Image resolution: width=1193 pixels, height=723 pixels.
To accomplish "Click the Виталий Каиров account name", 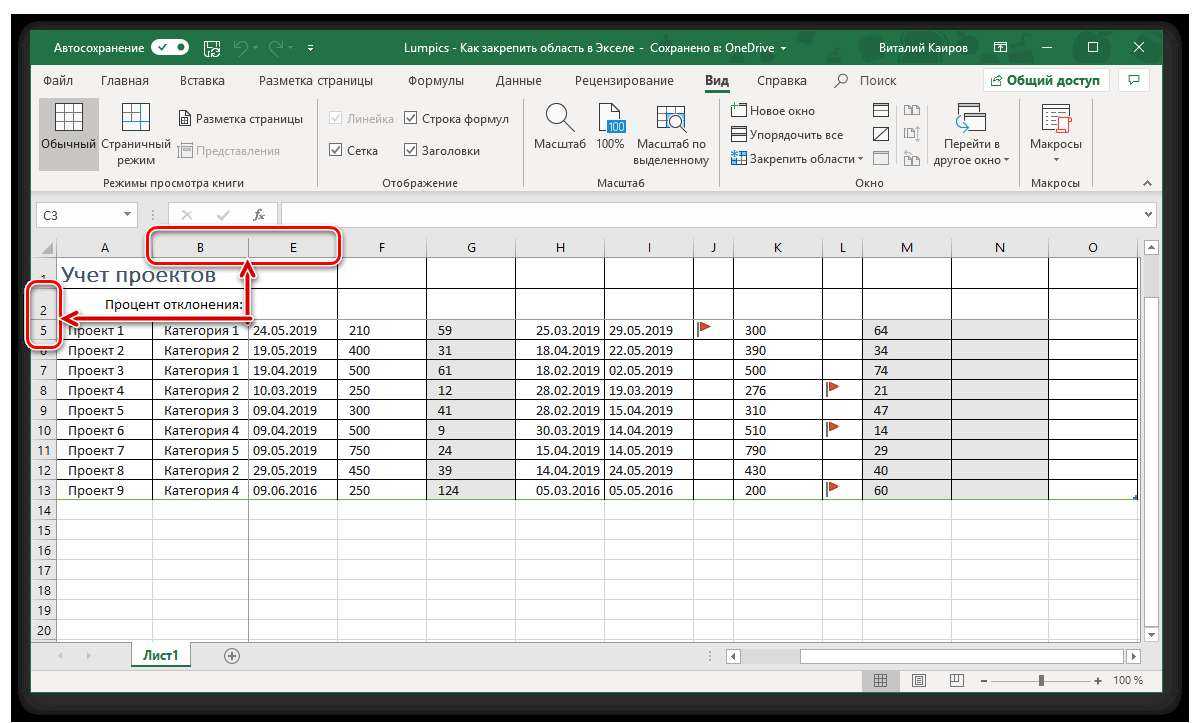I will click(923, 48).
